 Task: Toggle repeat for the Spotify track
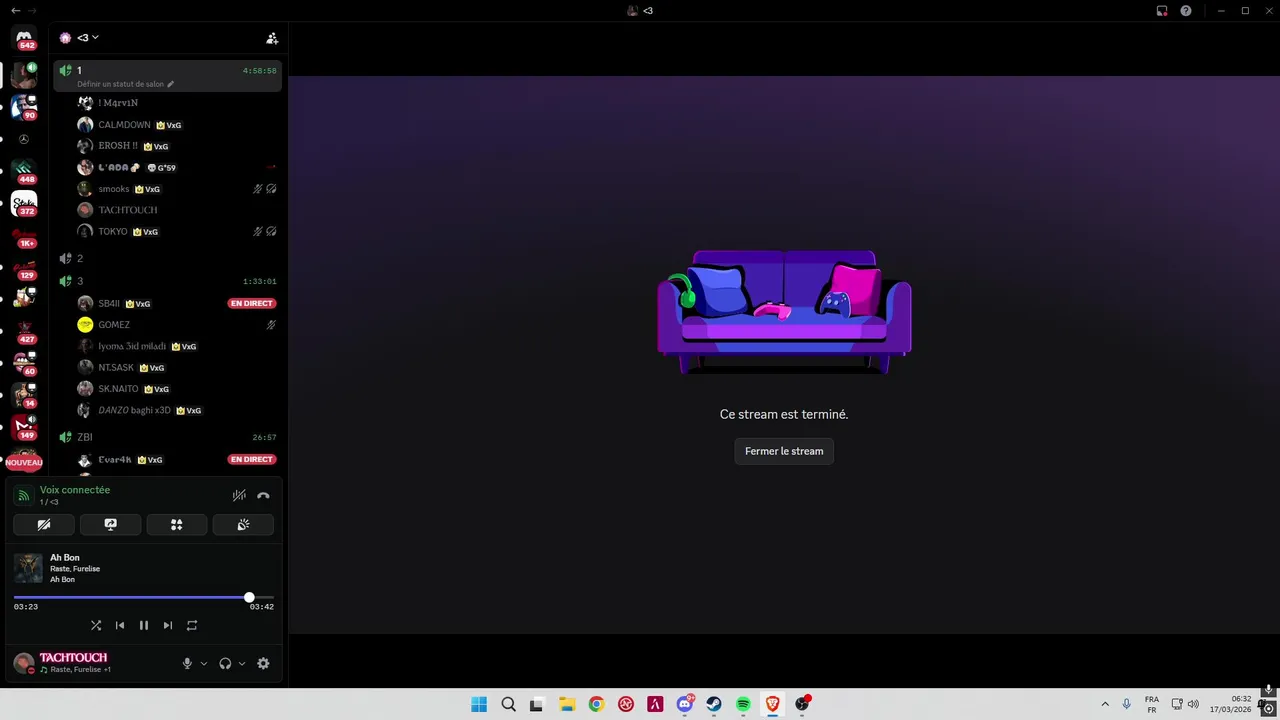(192, 625)
